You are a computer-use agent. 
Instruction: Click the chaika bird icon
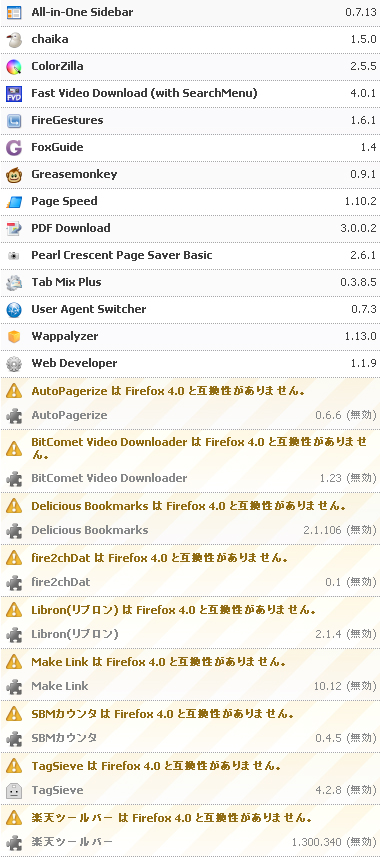tap(14, 39)
